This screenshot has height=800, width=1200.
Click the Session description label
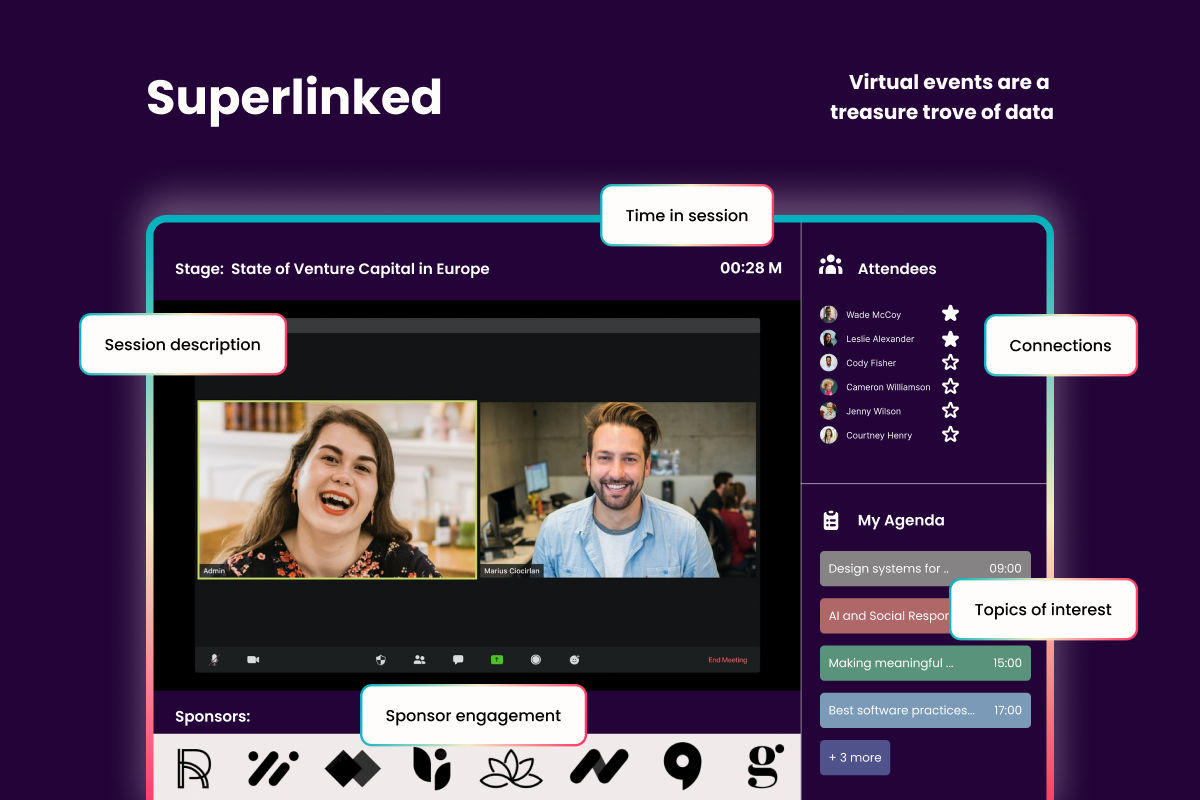(183, 345)
